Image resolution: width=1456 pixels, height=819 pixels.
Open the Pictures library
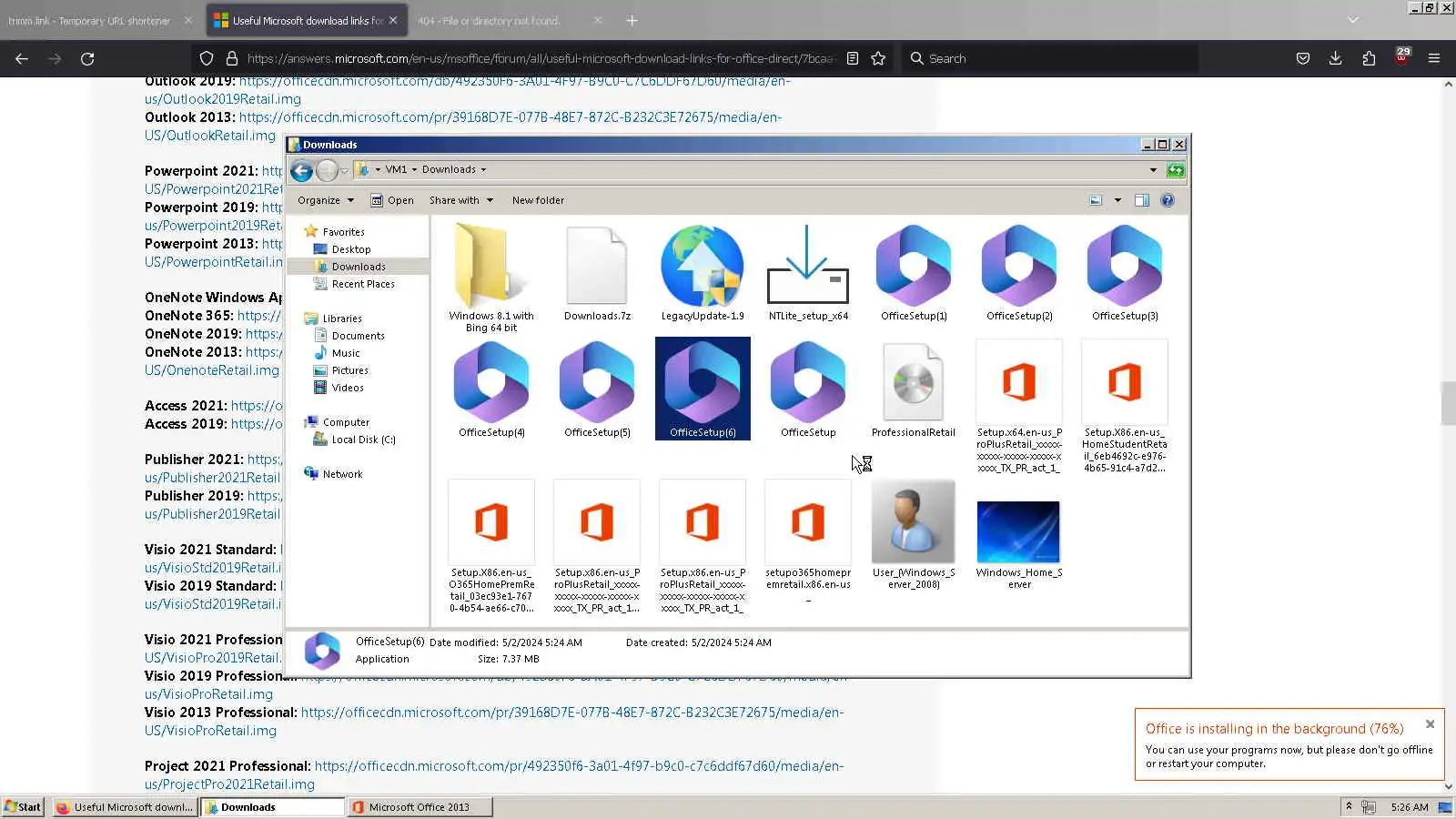pos(349,370)
